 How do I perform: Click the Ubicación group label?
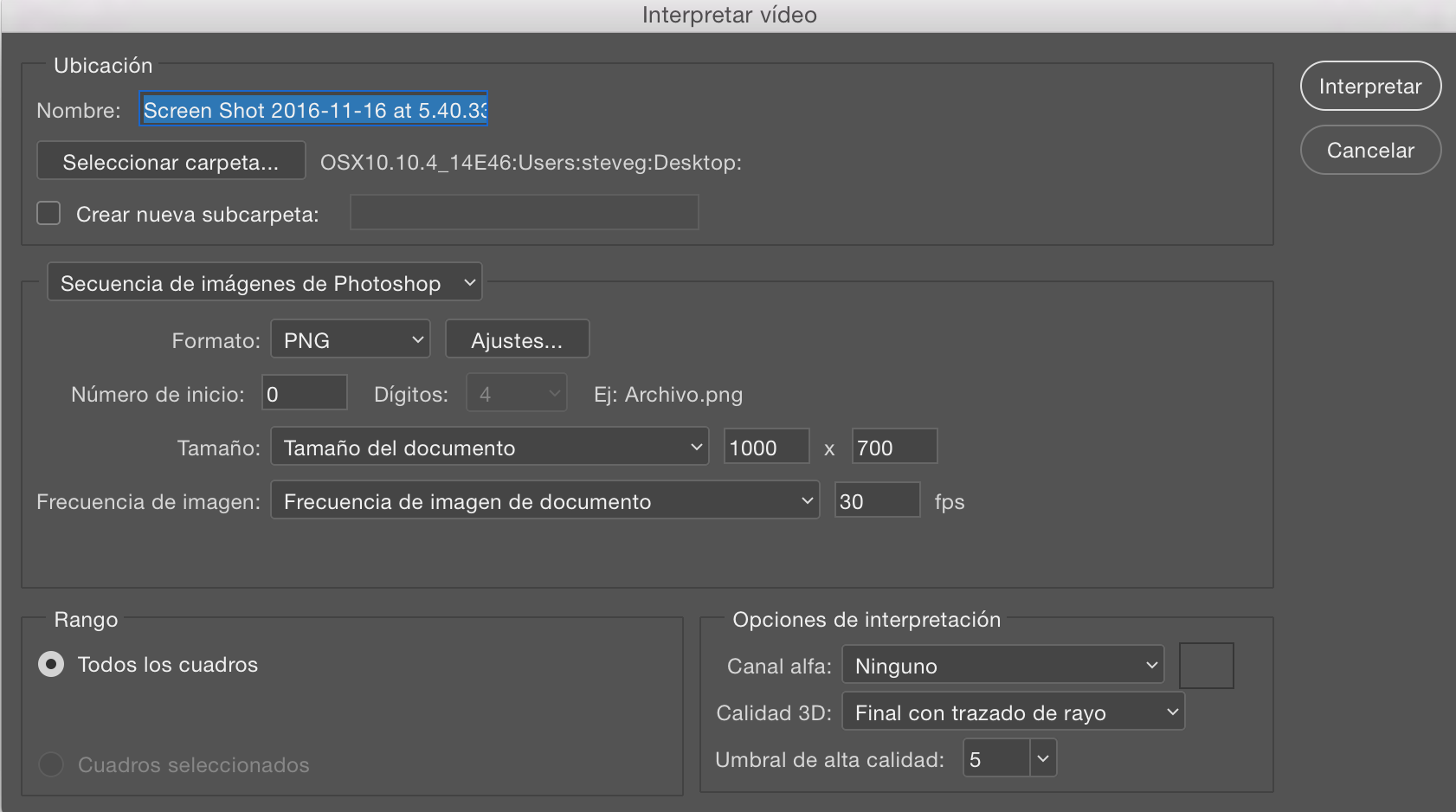coord(103,65)
